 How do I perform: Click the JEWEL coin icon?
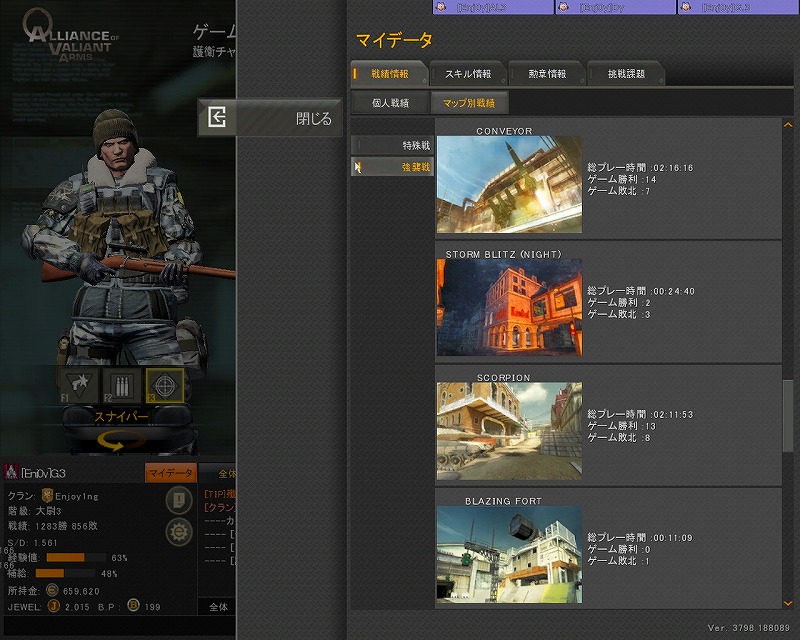click(54, 606)
